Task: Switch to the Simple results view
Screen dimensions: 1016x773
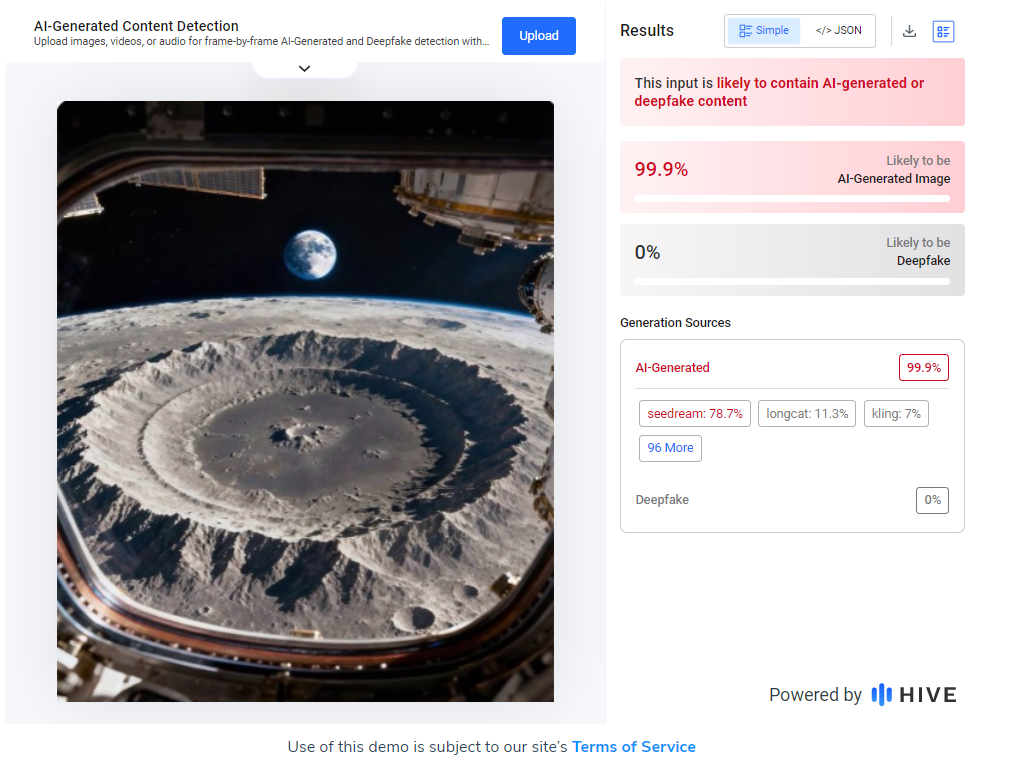Action: pos(764,31)
